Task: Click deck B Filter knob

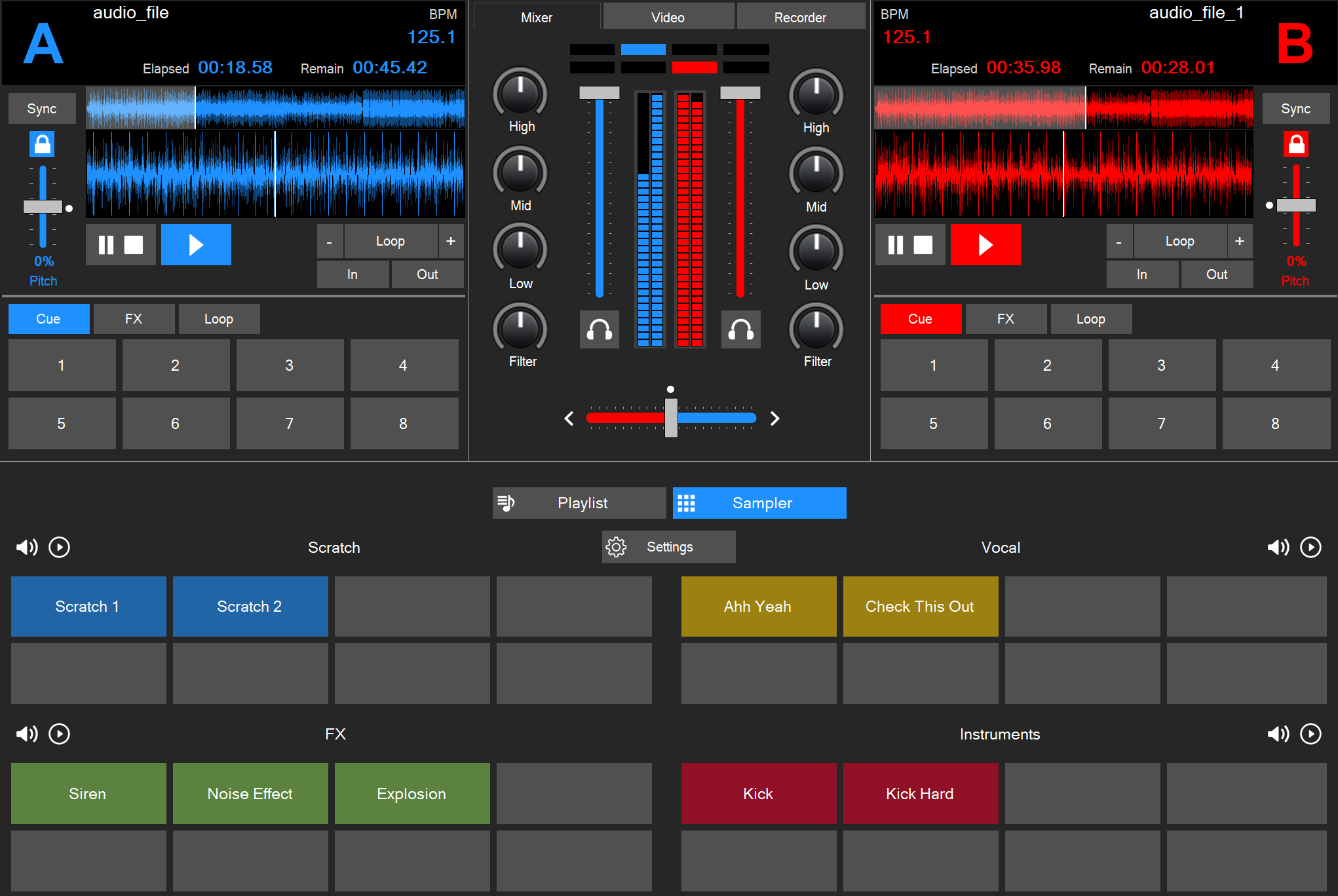Action: [x=816, y=329]
